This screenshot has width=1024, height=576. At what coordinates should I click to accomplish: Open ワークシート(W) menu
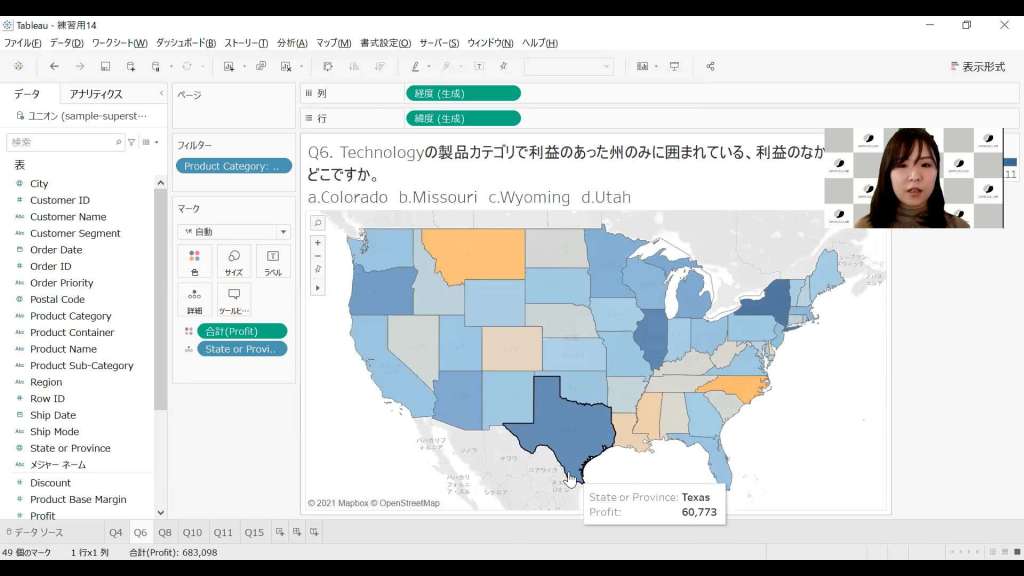pos(120,43)
